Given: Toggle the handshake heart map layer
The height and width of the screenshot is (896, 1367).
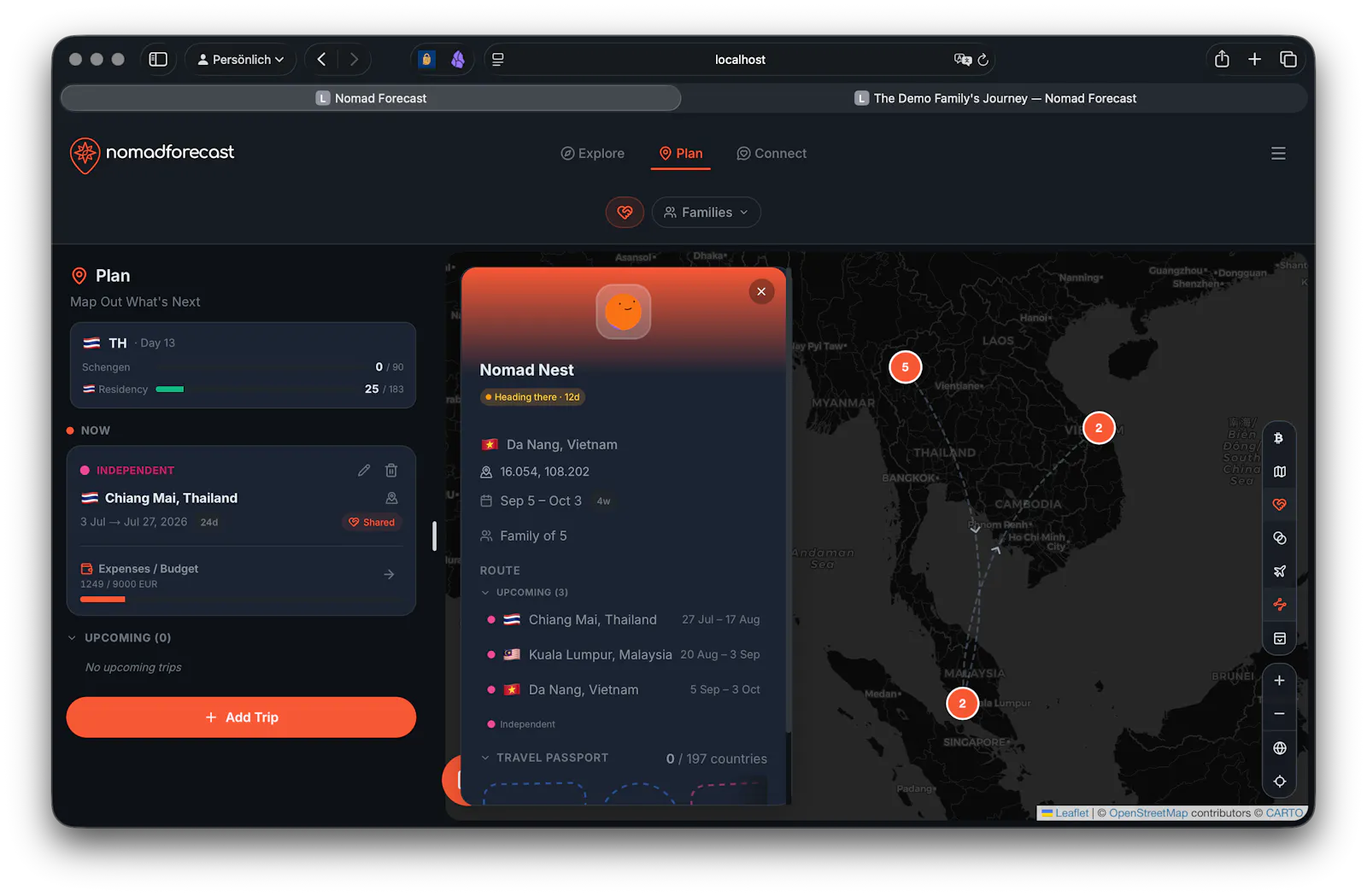Looking at the screenshot, I should 1279,505.
